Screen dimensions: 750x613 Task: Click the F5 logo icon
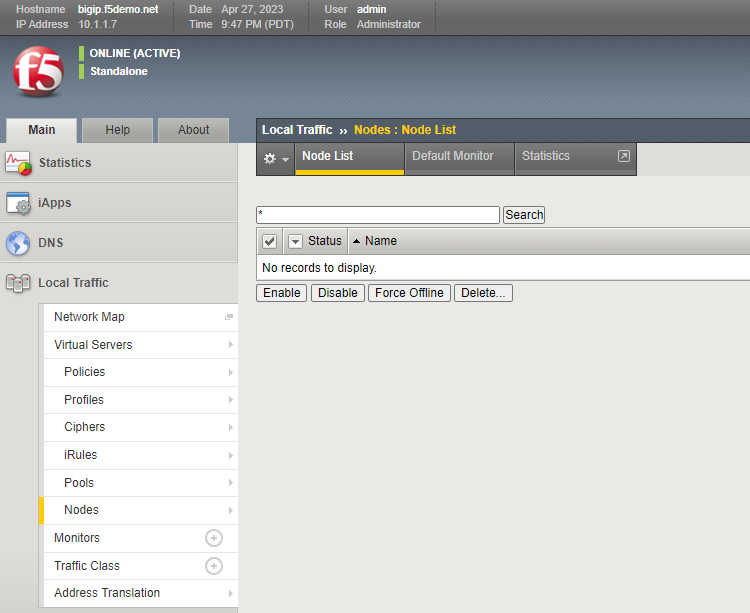coord(38,71)
